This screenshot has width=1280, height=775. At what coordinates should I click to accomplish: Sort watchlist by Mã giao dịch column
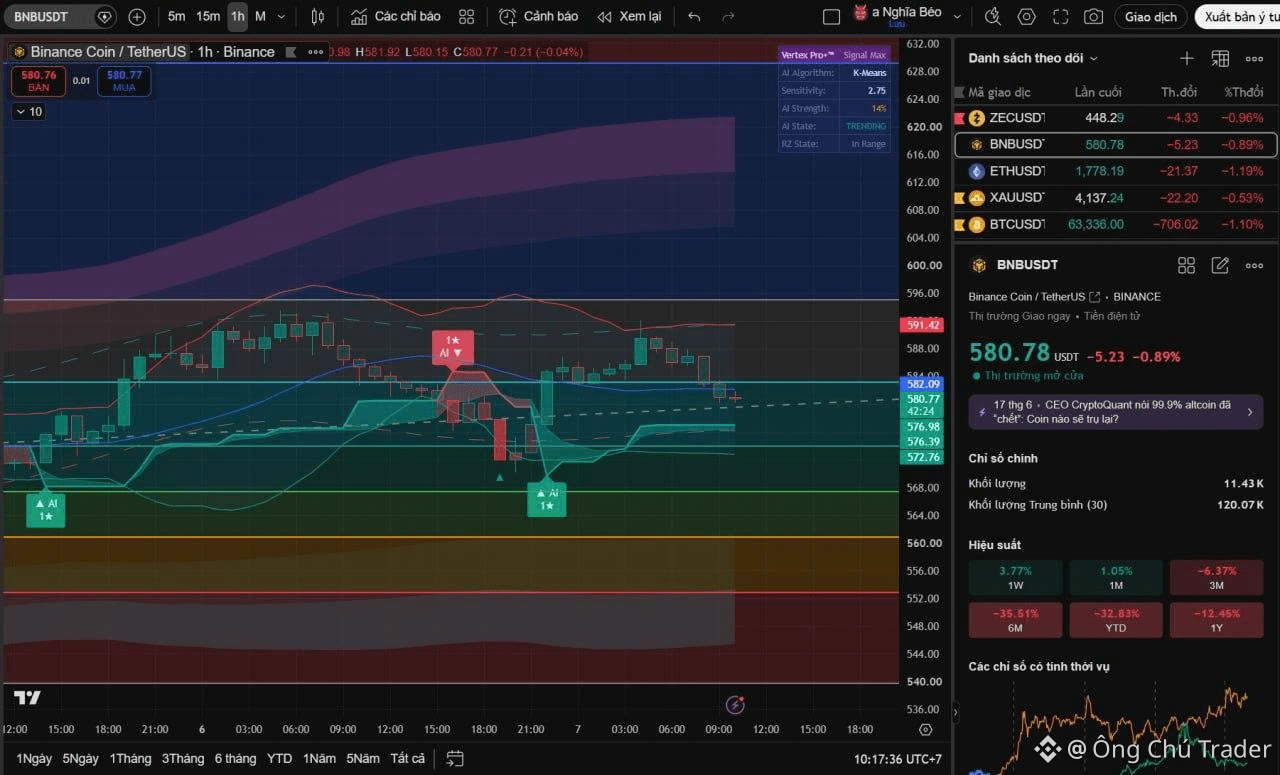pyautogui.click(x=999, y=92)
